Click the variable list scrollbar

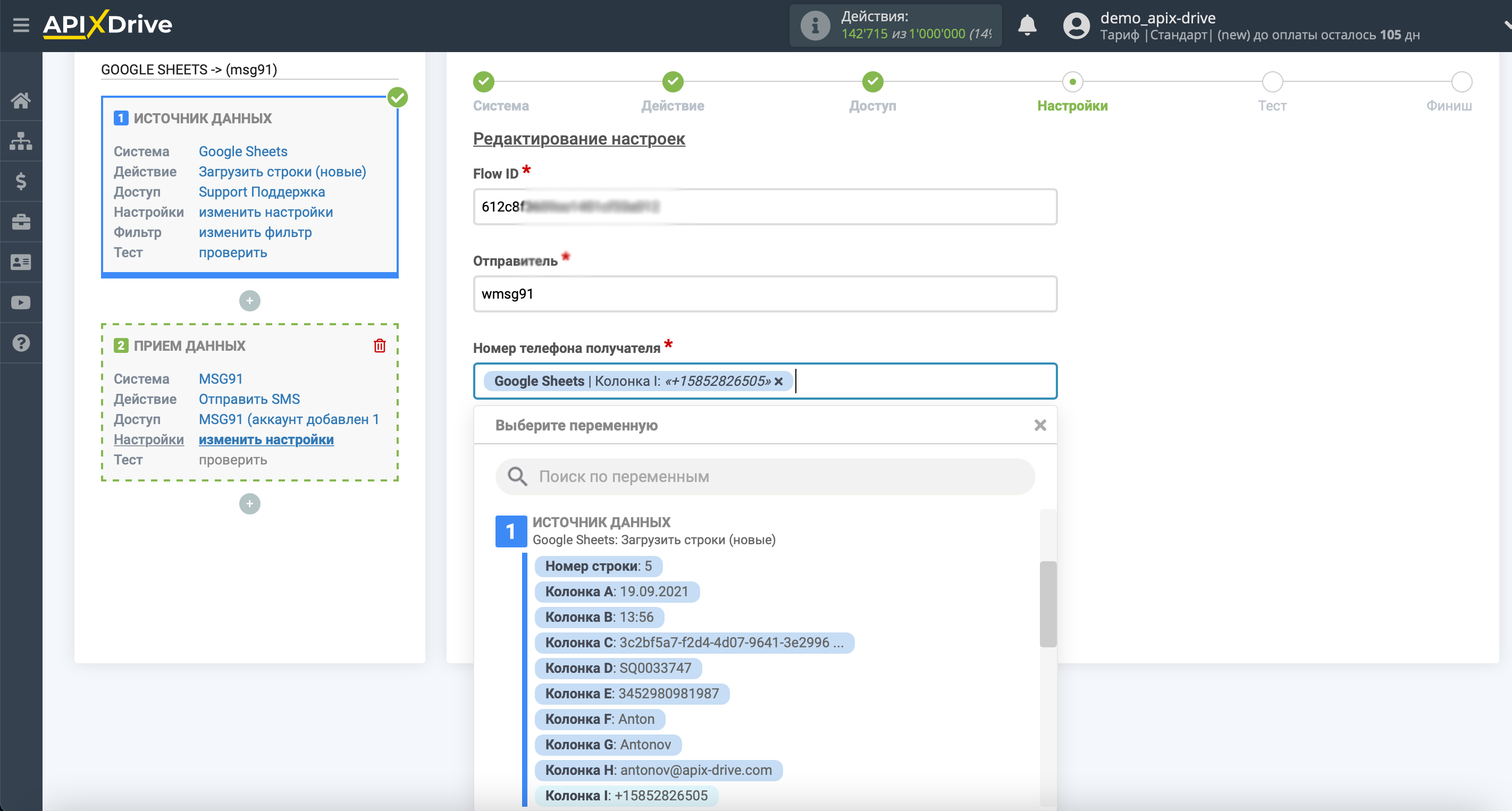(1048, 604)
